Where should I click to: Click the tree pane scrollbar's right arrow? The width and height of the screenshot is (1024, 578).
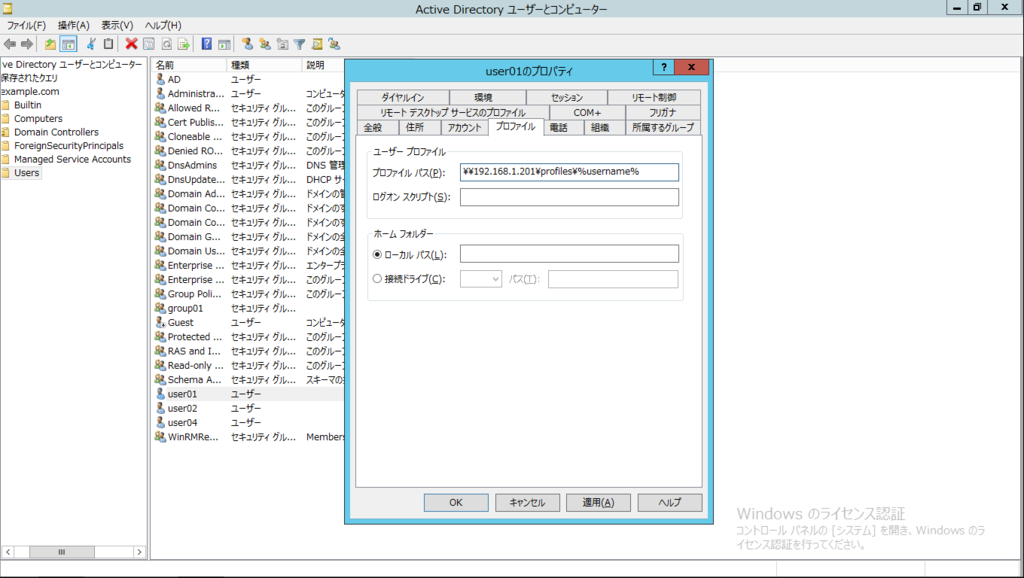pos(139,552)
